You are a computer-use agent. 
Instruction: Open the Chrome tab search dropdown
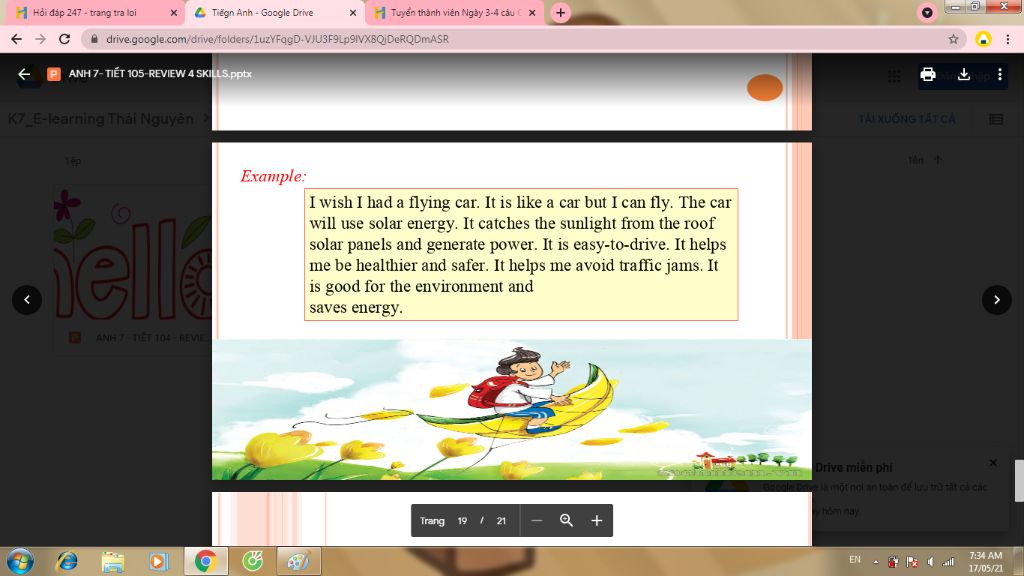pos(927,12)
